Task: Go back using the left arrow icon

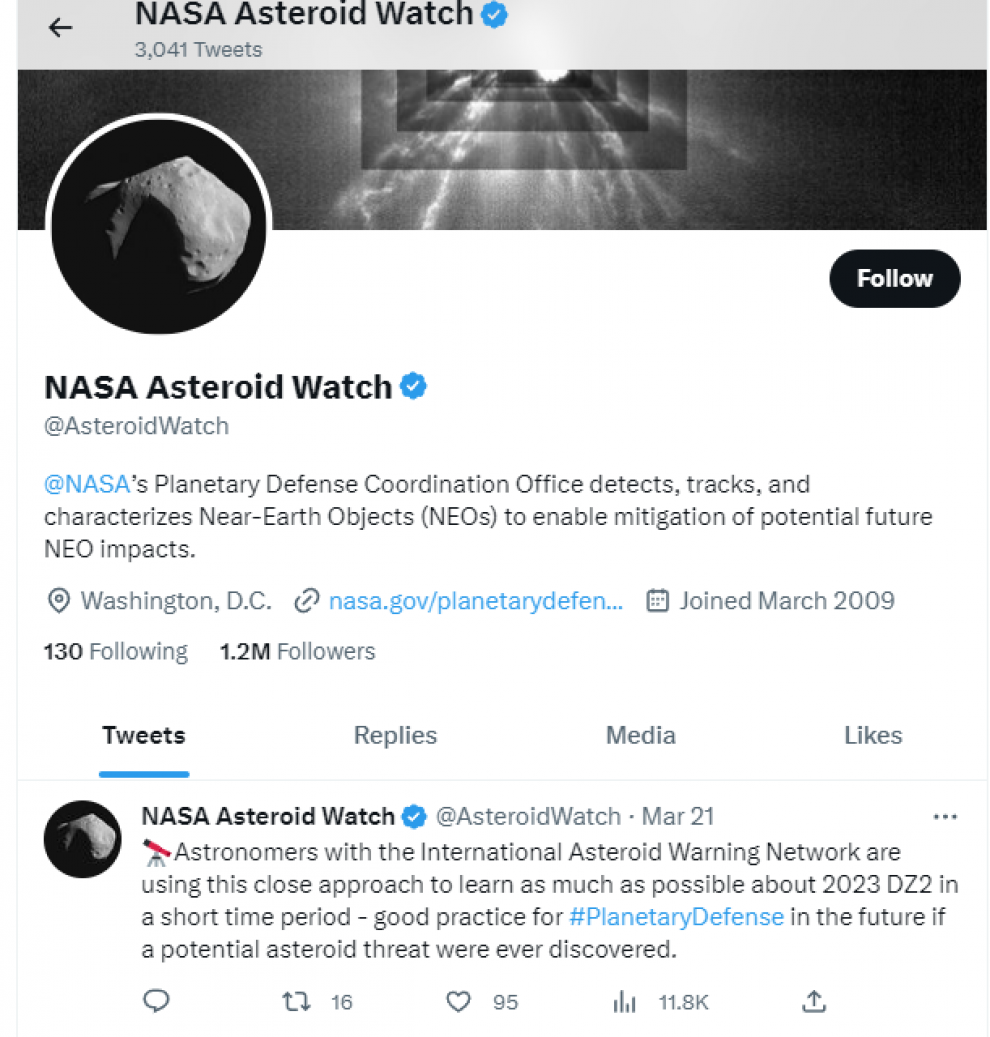Action: point(60,28)
